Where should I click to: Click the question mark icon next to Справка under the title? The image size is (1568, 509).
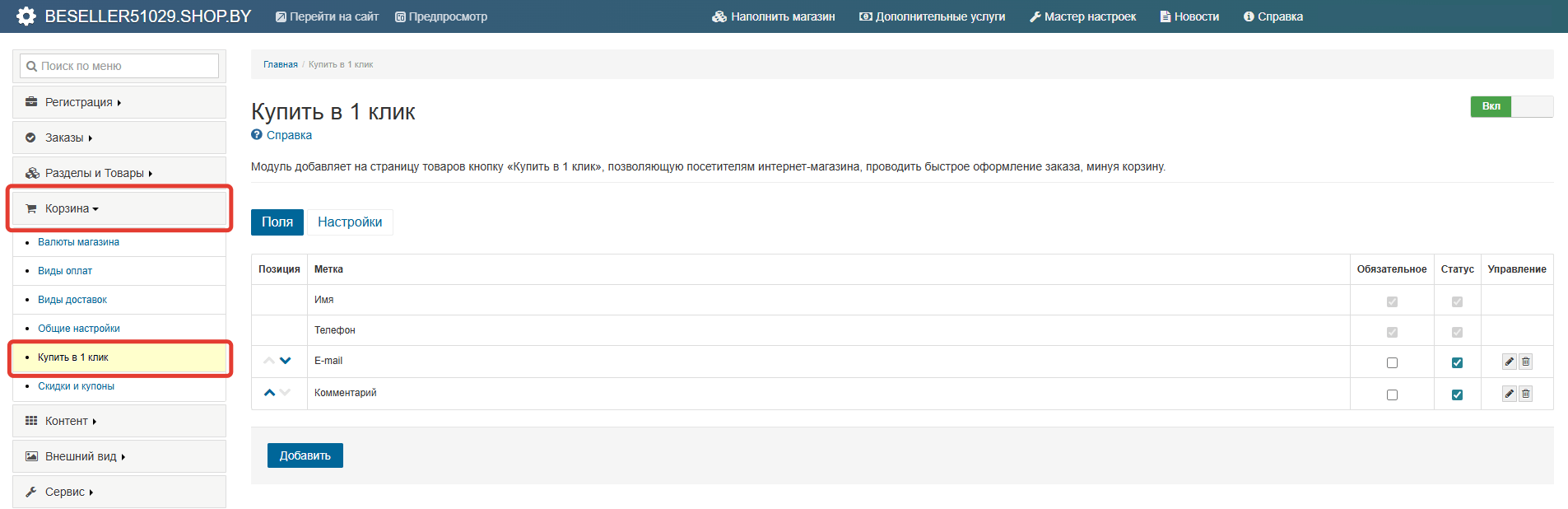tap(257, 135)
